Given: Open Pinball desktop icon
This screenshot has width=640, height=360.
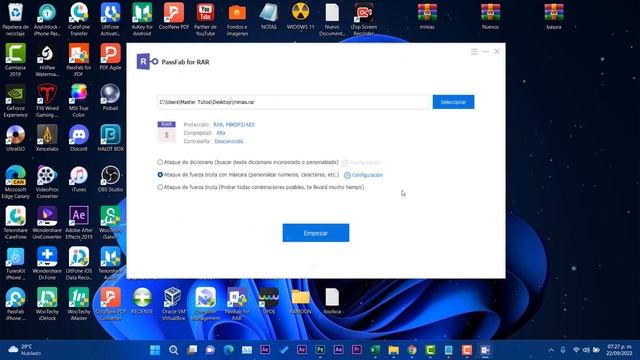Looking at the screenshot, I should (x=110, y=98).
